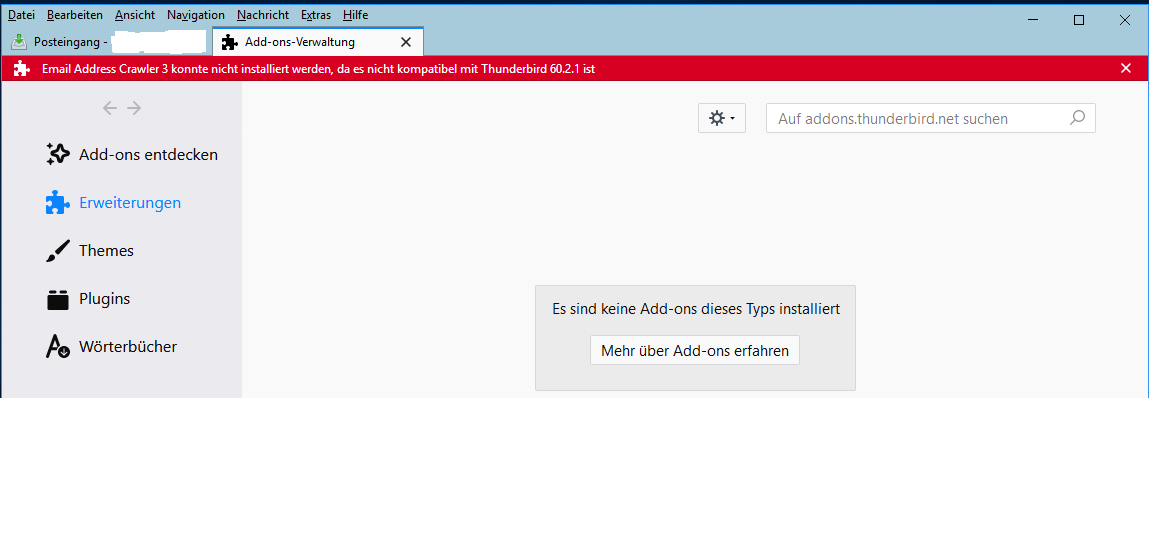This screenshot has height=540, width=1149.
Task: Open the Bearbeiten menu
Action: tap(75, 15)
